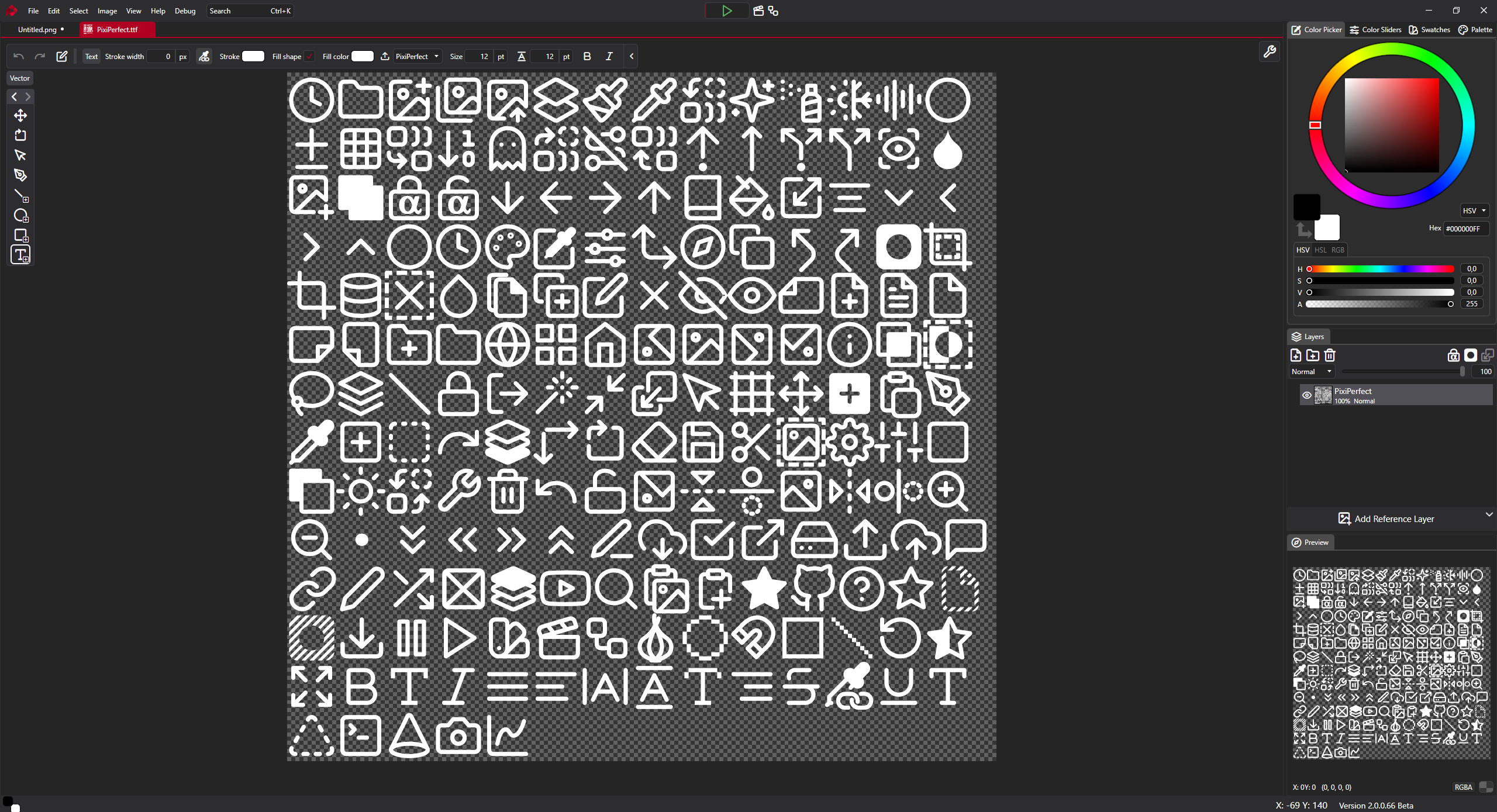
Task: Open the Edit menu
Action: coord(53,11)
